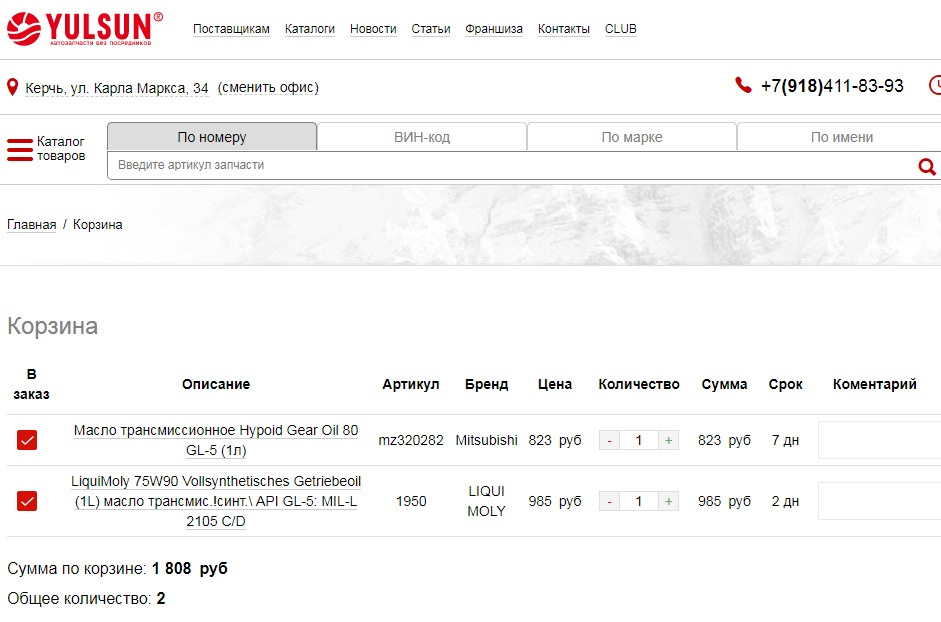Click the Корзина breadcrumb text
This screenshot has width=941, height=622.
[x=98, y=225]
